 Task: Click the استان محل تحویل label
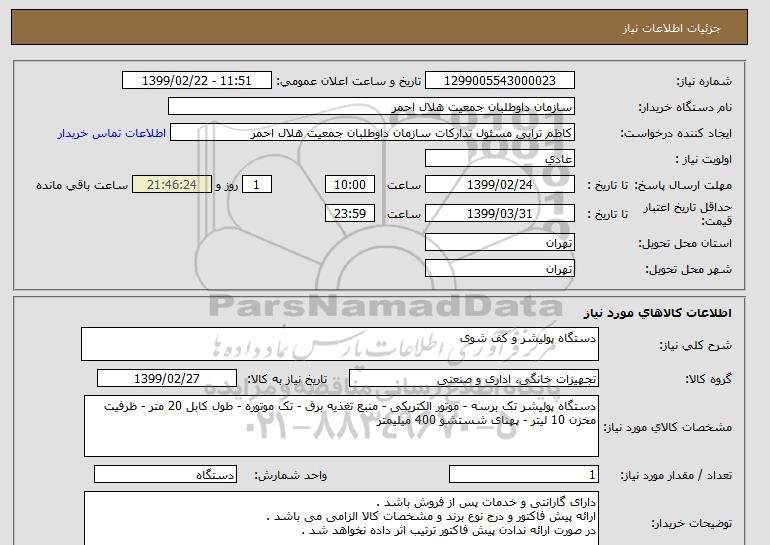(685, 243)
